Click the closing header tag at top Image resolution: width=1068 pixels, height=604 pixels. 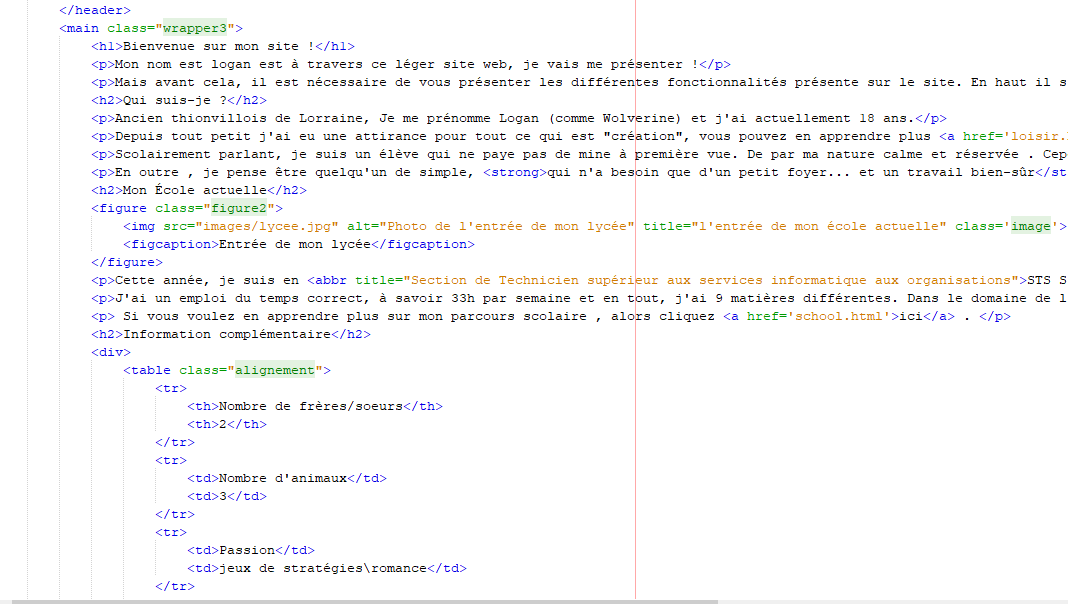coord(95,10)
